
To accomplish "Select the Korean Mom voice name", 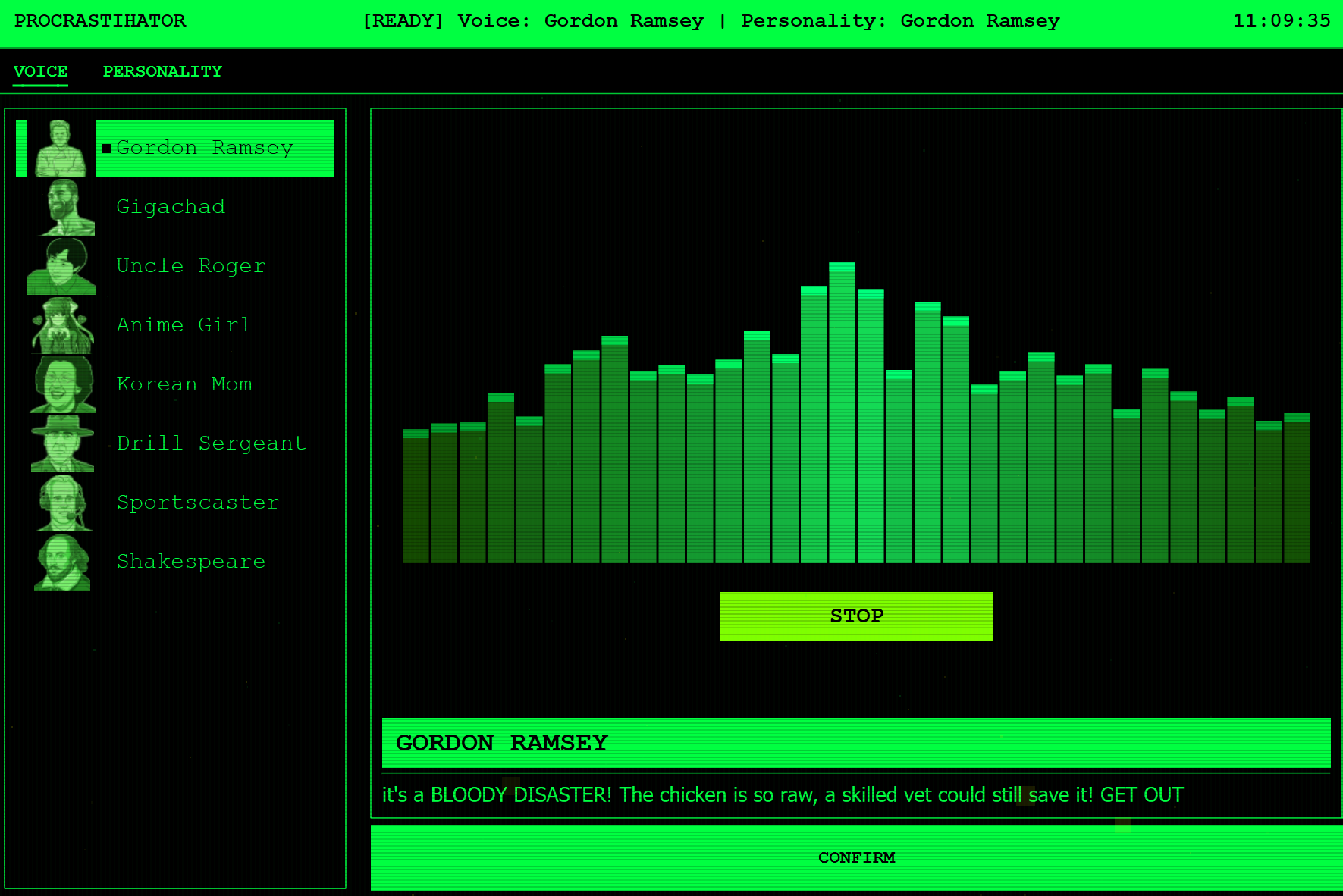I will coord(184,384).
